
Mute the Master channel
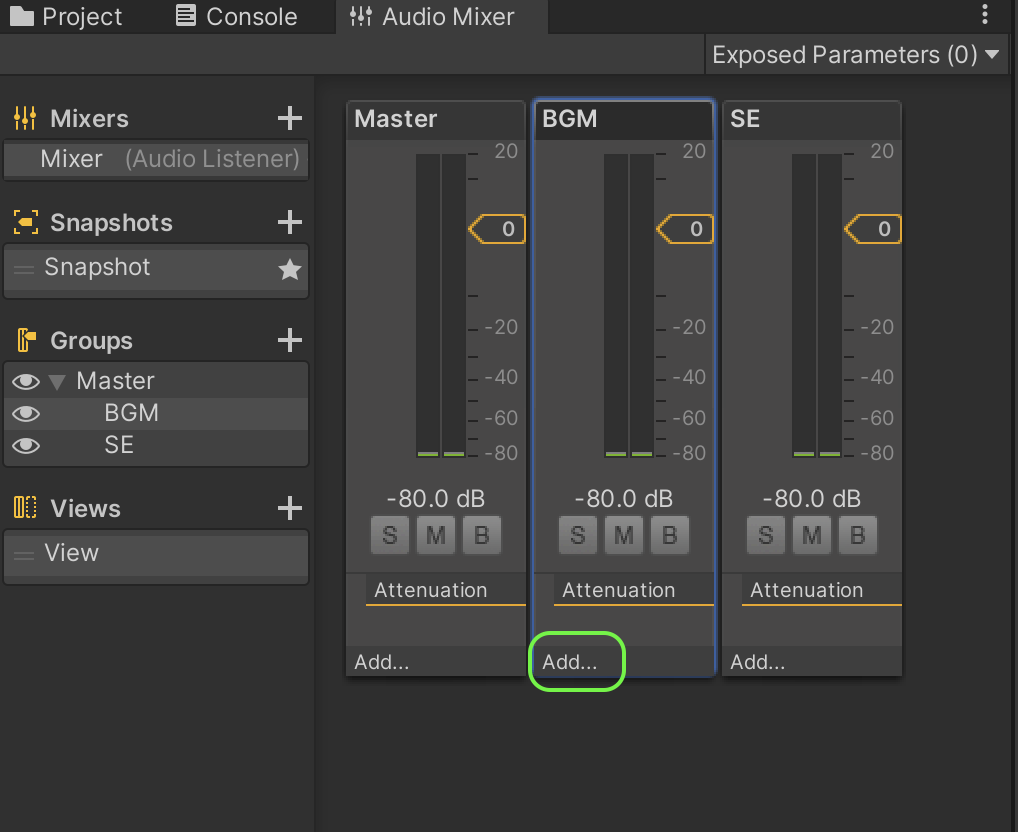tap(436, 535)
